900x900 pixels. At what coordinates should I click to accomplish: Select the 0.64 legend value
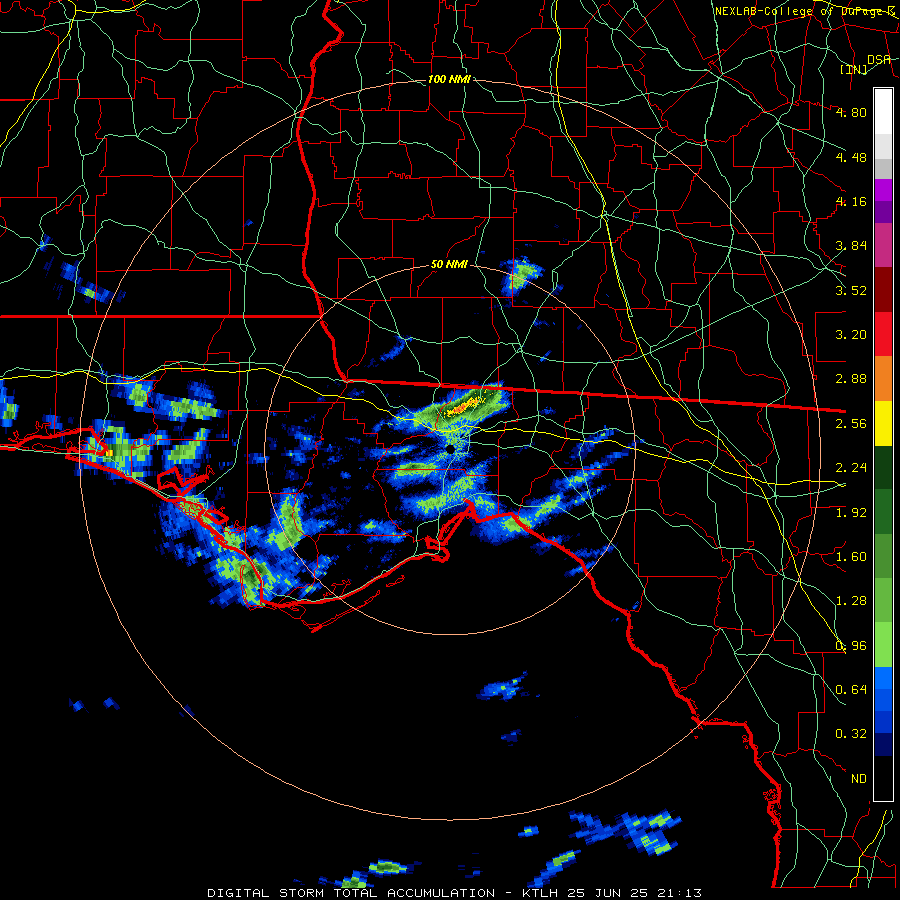851,690
